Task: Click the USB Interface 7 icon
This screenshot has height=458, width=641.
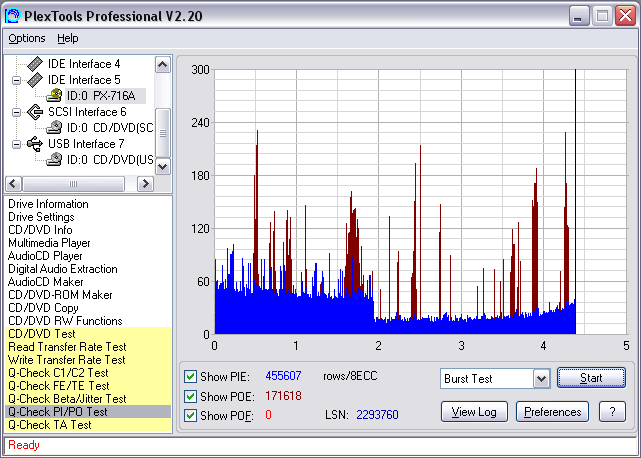Action: [35, 144]
